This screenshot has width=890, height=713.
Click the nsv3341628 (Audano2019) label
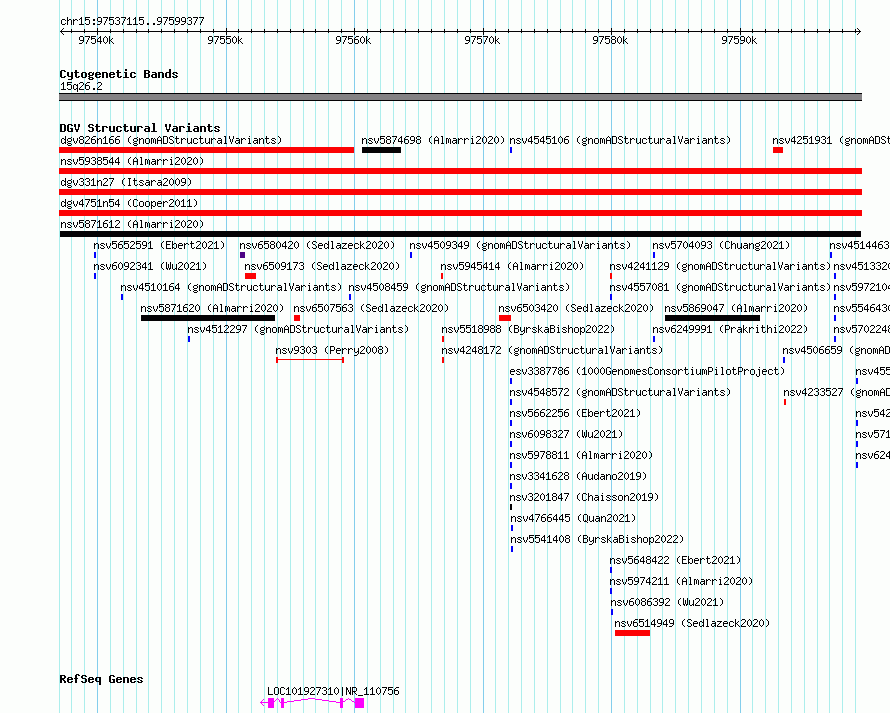pyautogui.click(x=578, y=476)
